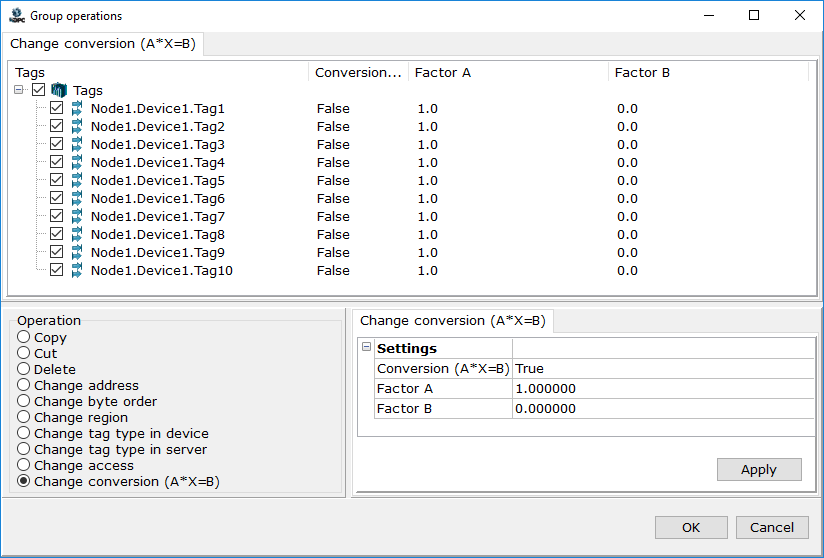This screenshot has height=558, width=824.
Task: Select the Node1.Device1.Tag5 row label
Action: click(x=158, y=181)
